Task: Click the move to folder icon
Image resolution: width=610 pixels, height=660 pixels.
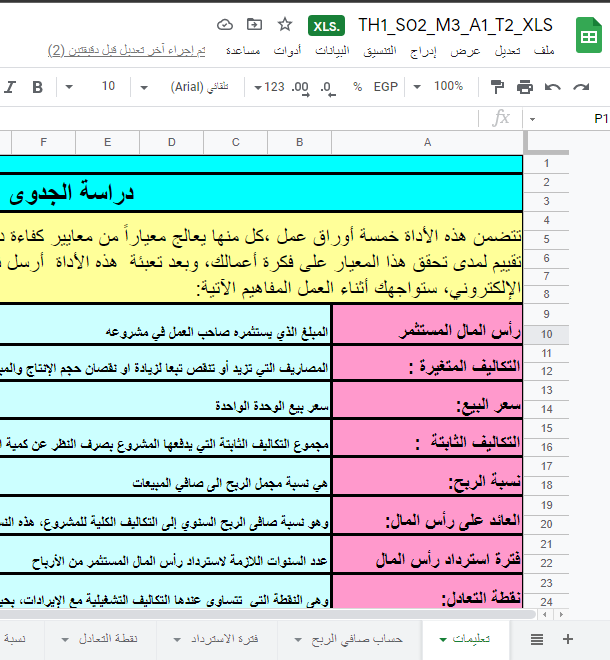Action: 255,25
